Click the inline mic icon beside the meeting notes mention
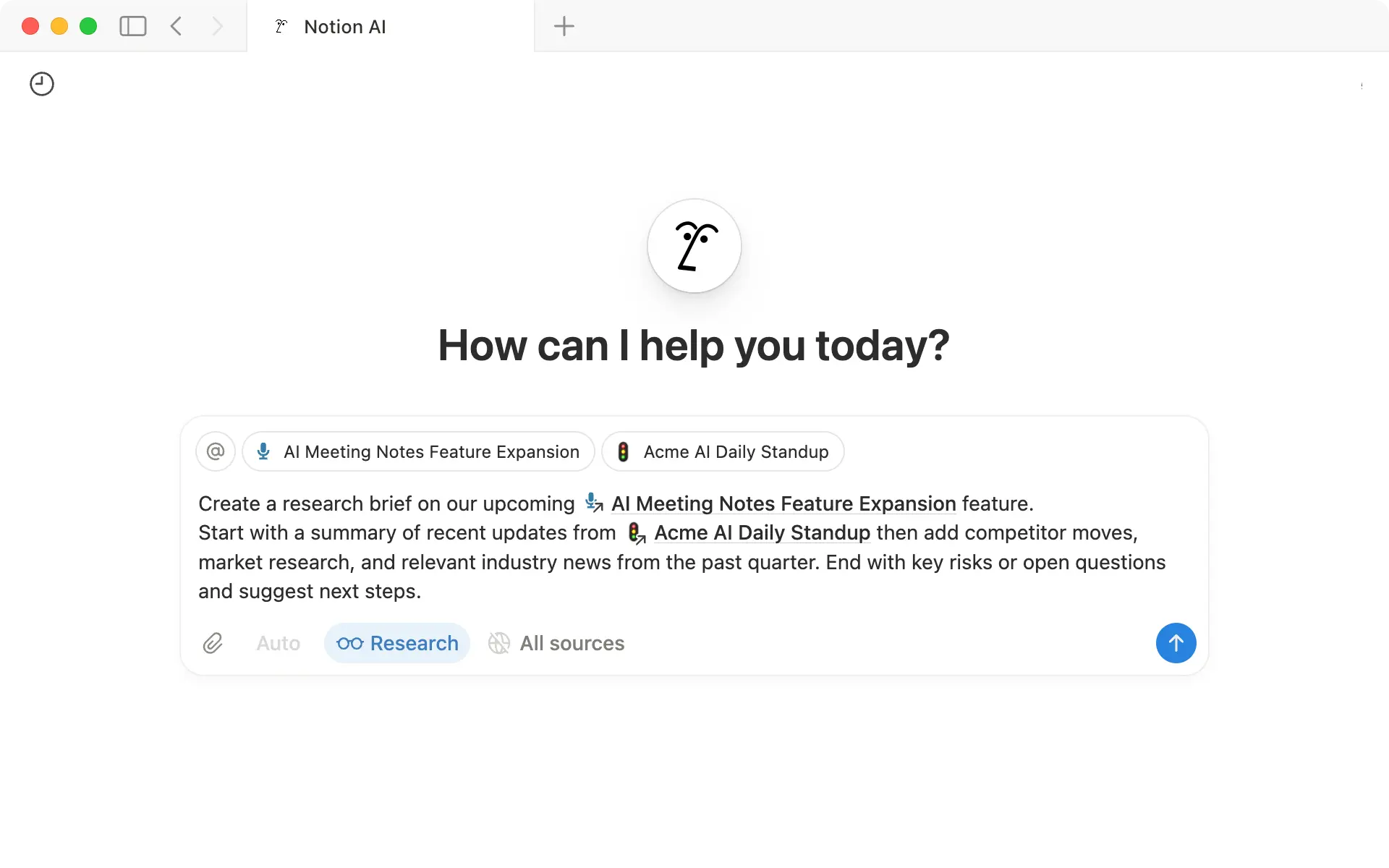The width and height of the screenshot is (1389, 868). pos(593,503)
